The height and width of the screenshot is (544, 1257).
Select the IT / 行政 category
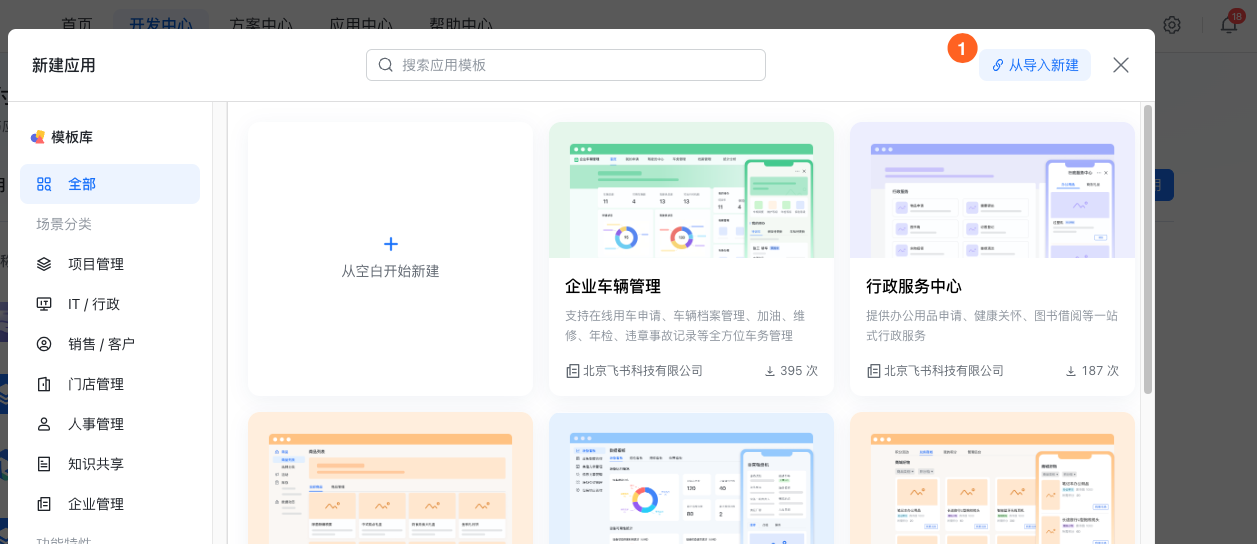(110, 304)
